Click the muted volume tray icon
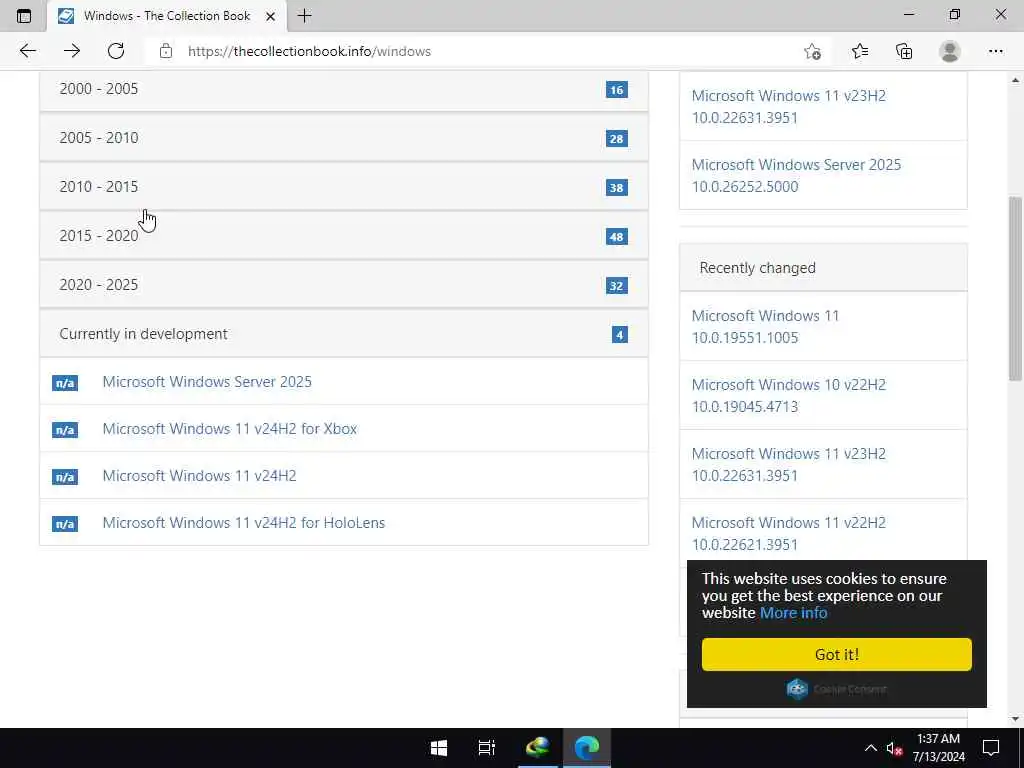Viewport: 1024px width, 768px height. click(x=894, y=748)
